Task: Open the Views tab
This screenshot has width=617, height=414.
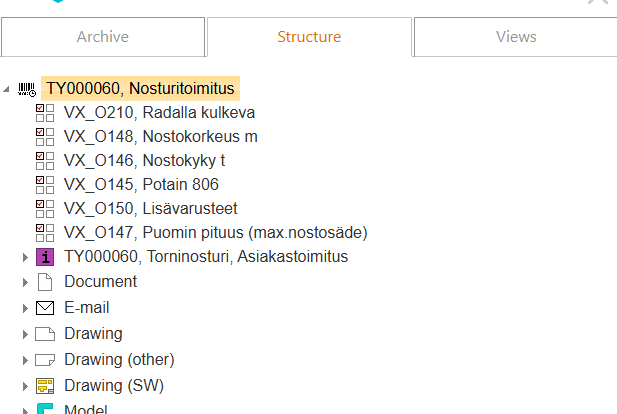Action: (x=515, y=37)
